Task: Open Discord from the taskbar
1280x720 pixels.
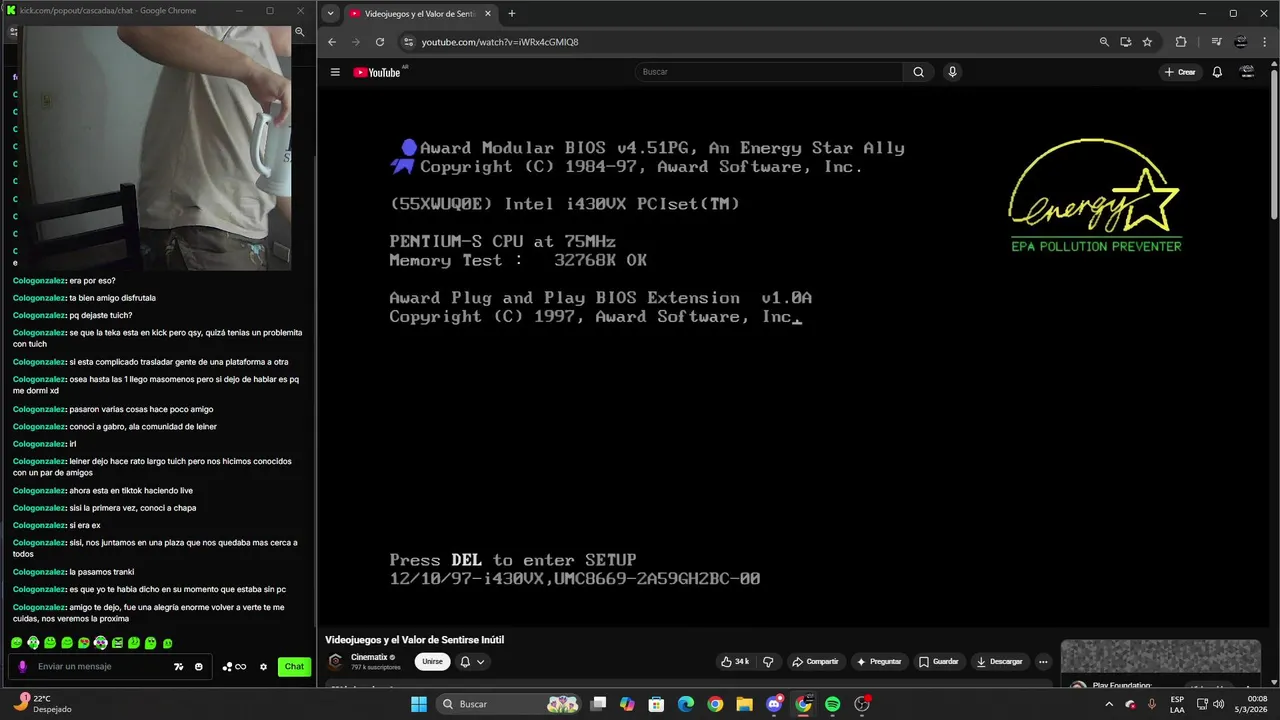Action: (x=774, y=704)
